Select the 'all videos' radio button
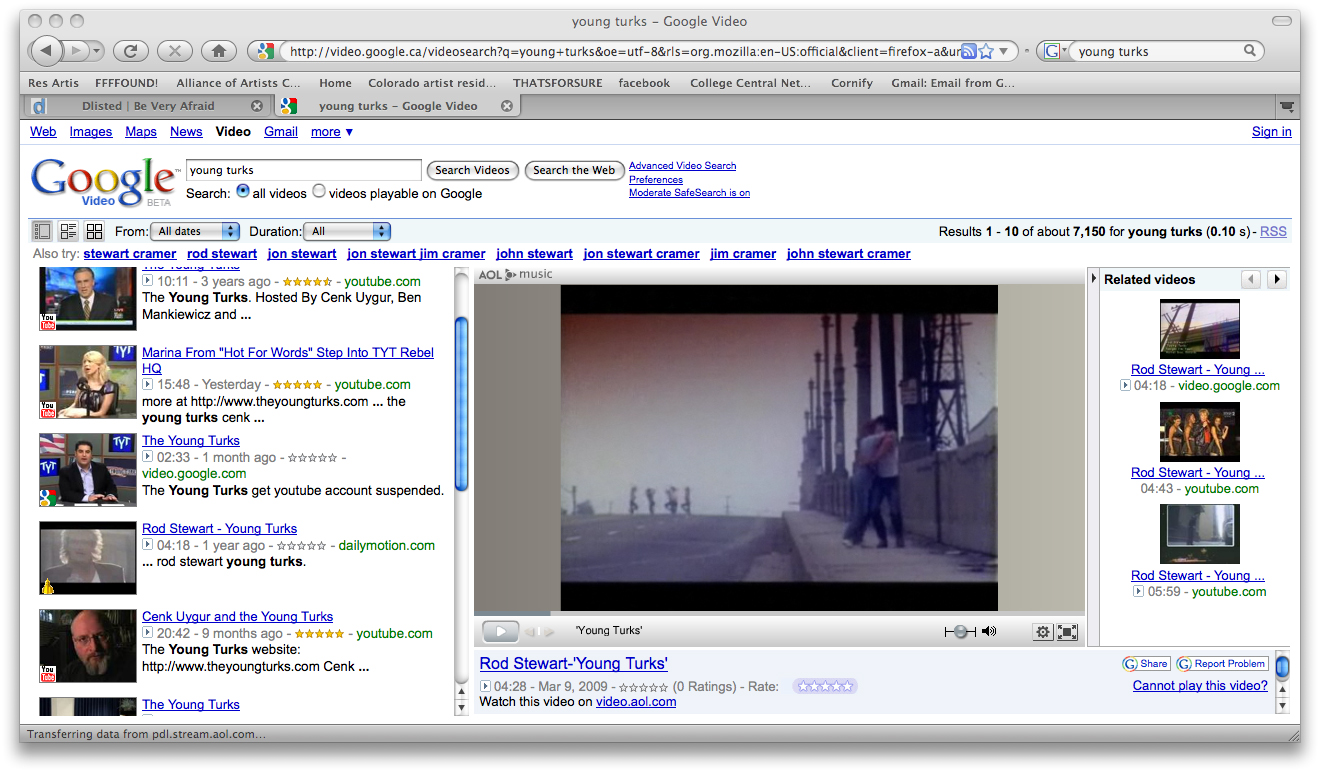Screen dimensions: 1320x772 (243, 192)
